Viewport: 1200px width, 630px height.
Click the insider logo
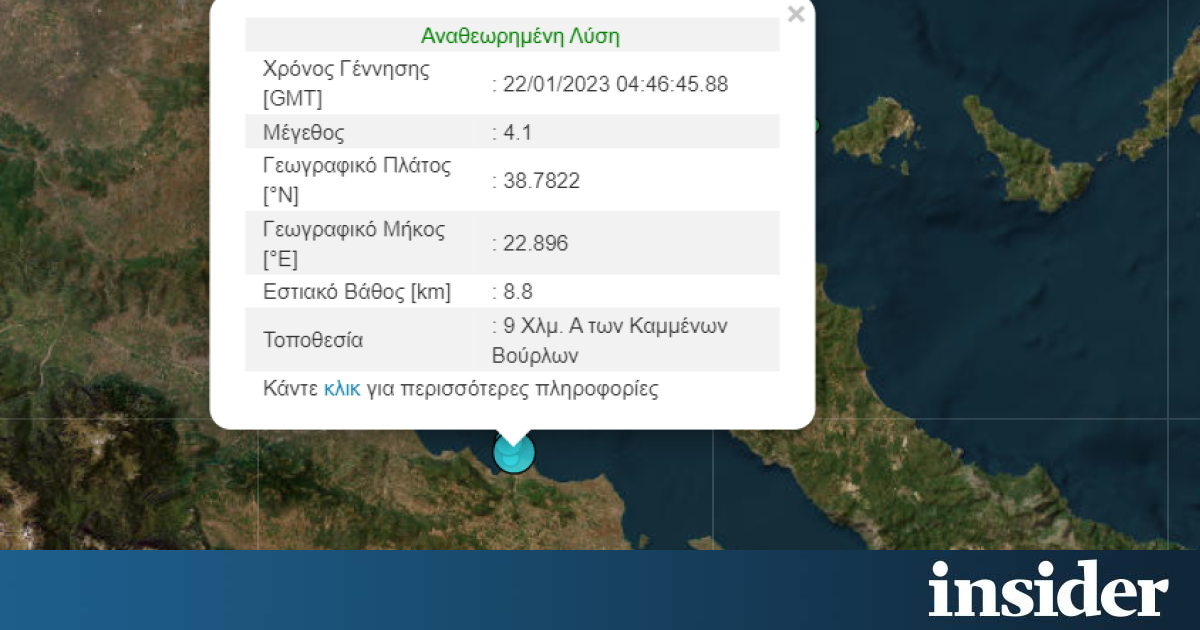[x=1047, y=589]
